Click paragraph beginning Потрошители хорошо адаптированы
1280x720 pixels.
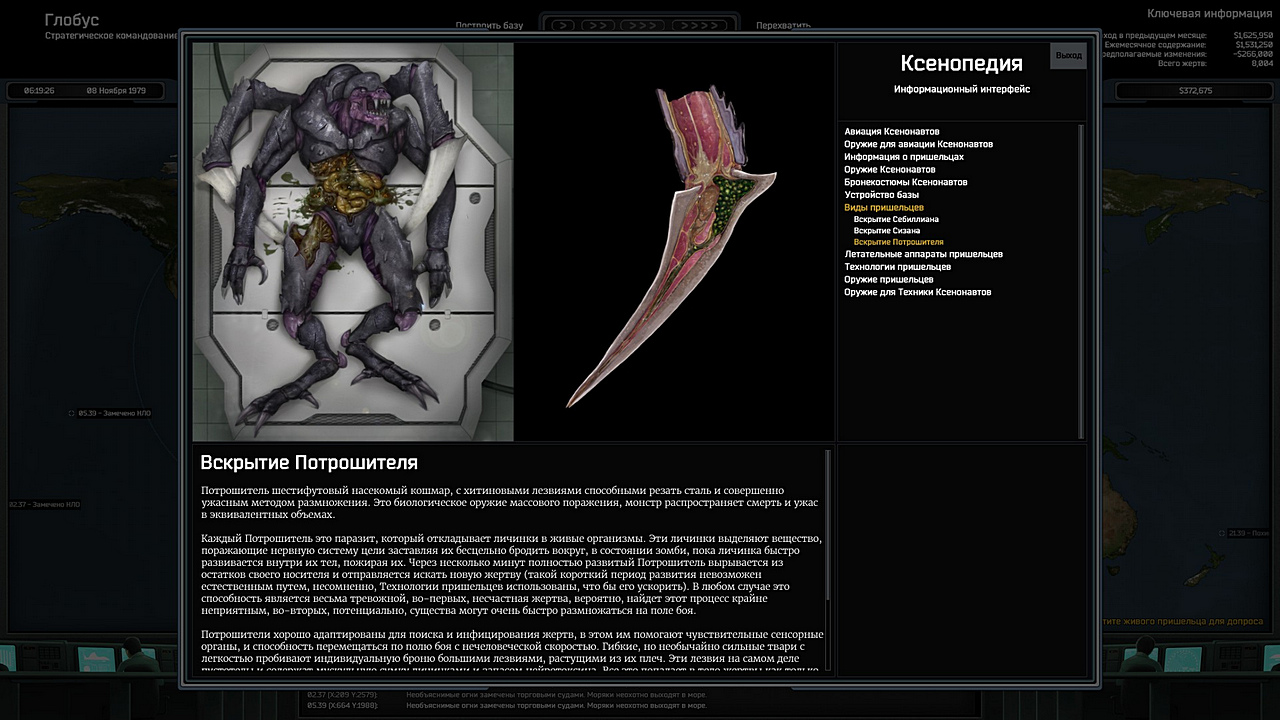511,652
